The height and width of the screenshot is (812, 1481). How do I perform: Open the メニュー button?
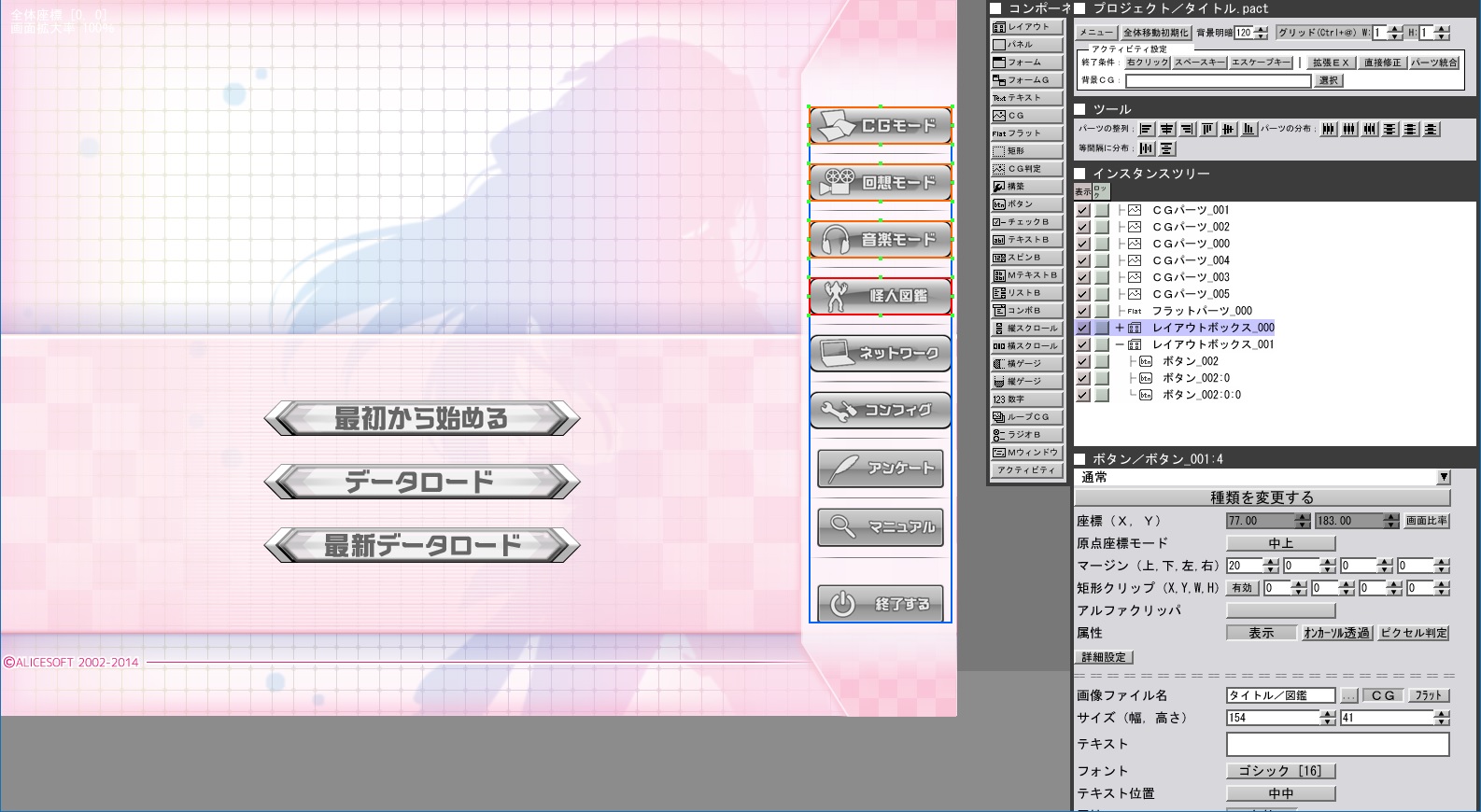pos(1096,33)
